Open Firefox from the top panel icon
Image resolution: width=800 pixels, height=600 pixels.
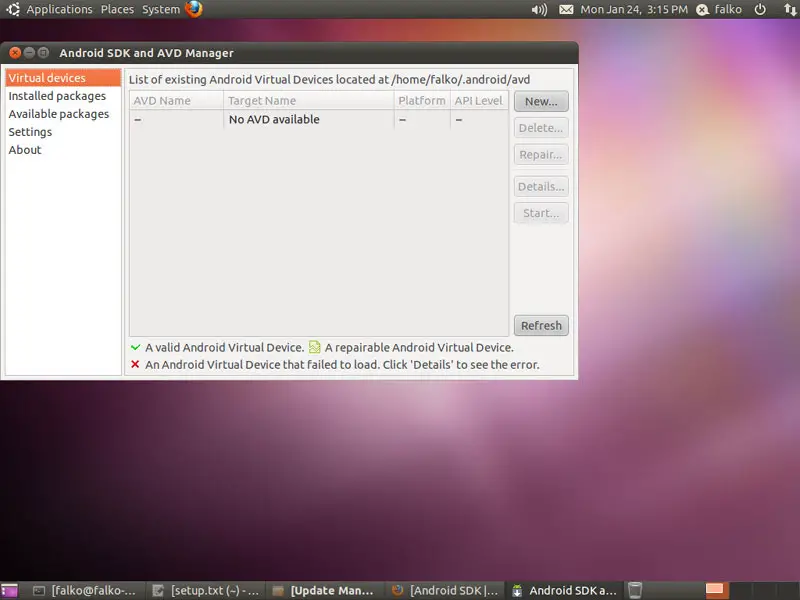click(193, 9)
